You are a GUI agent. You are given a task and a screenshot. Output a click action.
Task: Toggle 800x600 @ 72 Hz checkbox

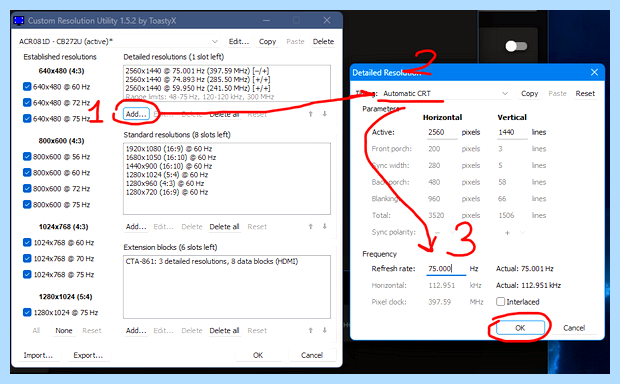point(27,188)
